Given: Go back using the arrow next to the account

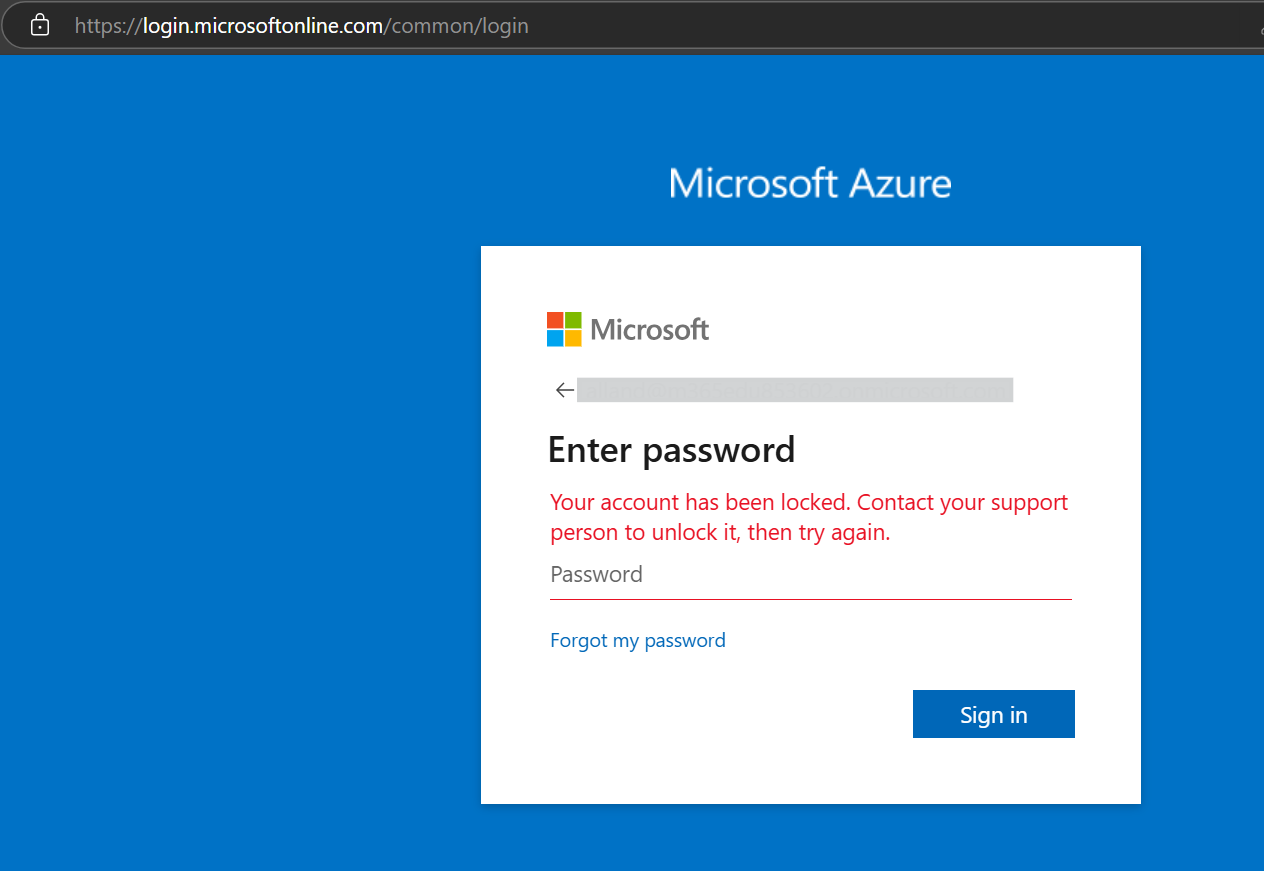Looking at the screenshot, I should [563, 390].
